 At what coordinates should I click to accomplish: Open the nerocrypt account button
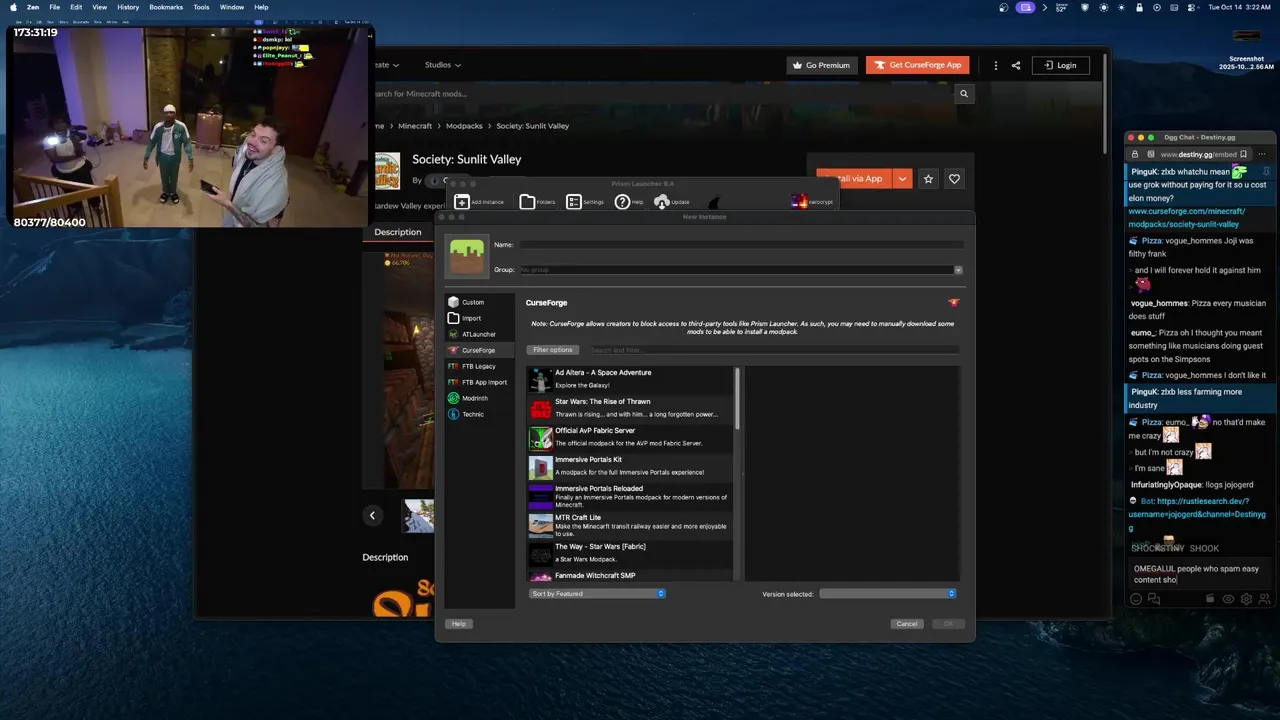click(x=812, y=202)
